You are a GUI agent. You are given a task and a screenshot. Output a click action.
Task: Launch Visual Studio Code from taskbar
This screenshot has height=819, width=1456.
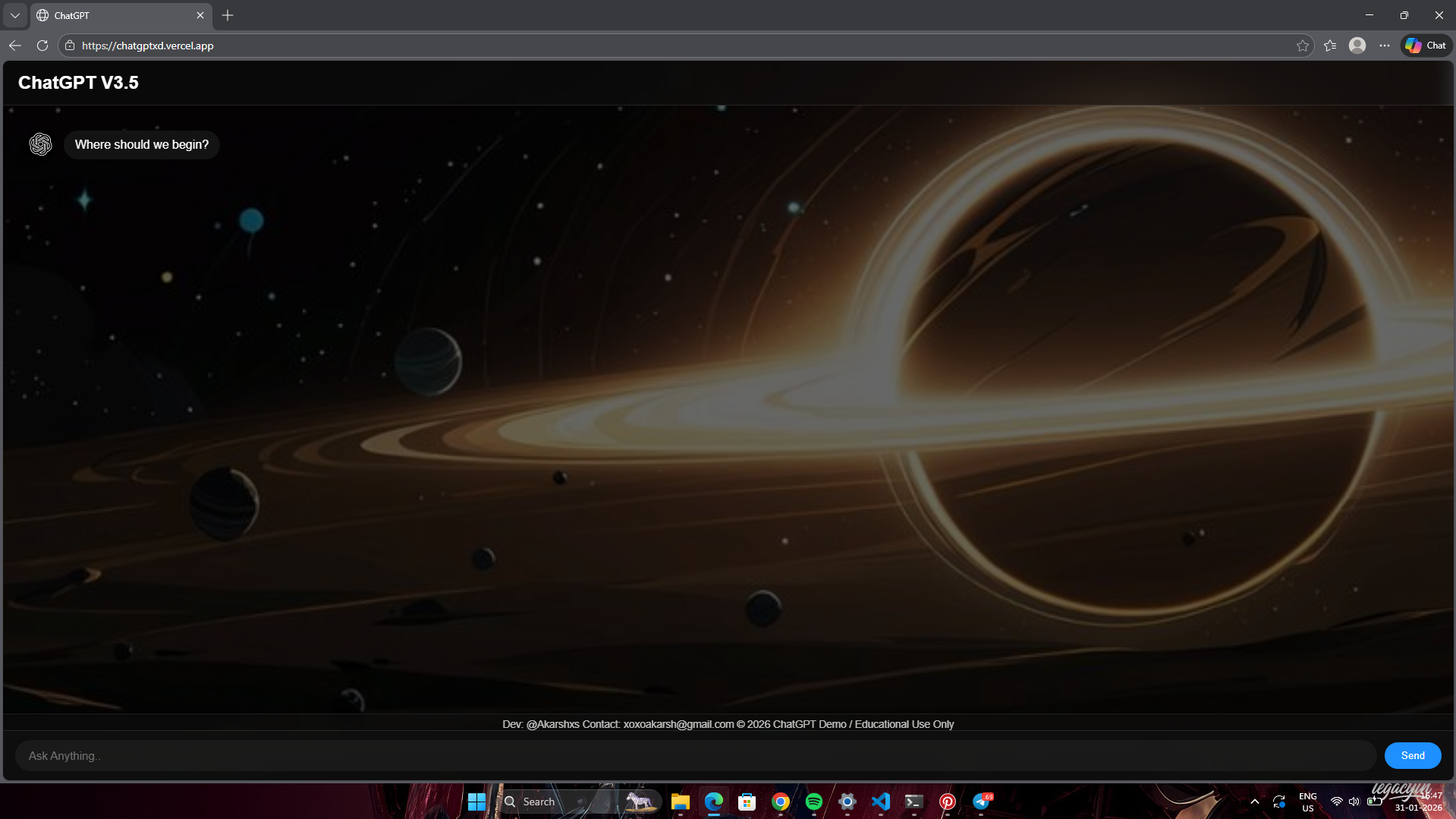(880, 802)
